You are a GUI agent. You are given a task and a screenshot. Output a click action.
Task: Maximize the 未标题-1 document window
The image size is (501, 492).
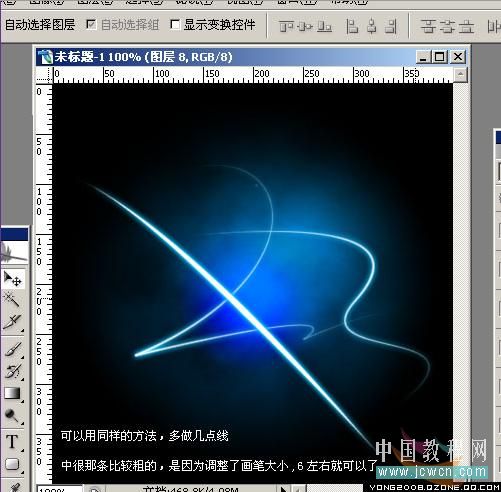coord(440,57)
